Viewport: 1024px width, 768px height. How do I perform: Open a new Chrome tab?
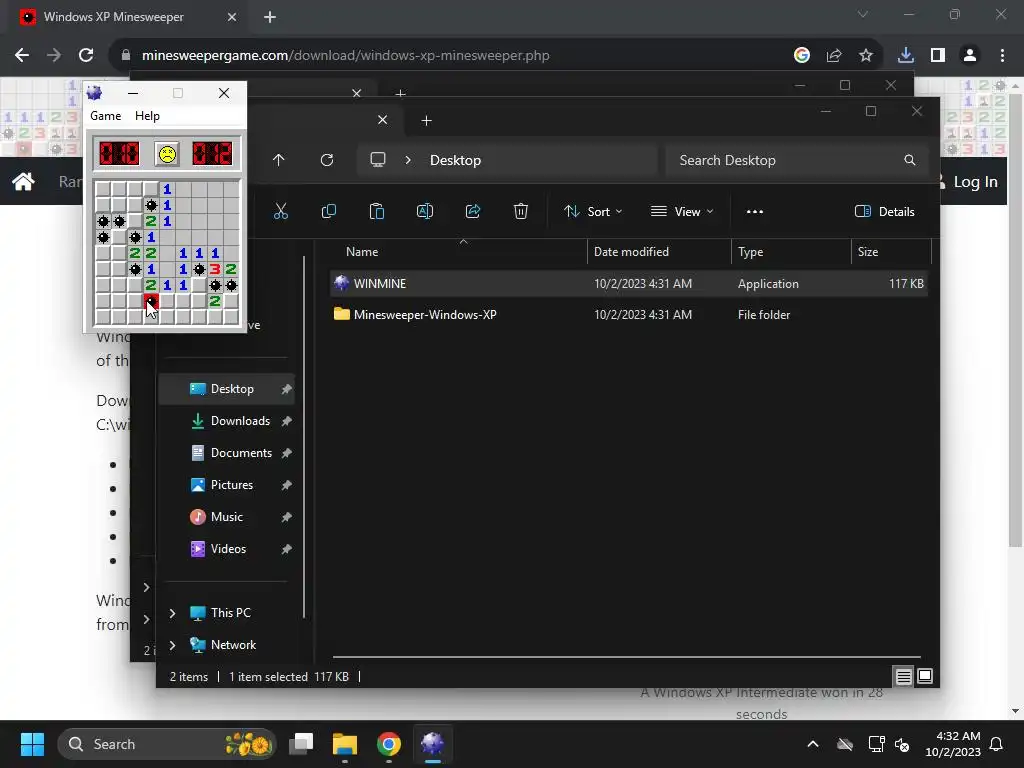pos(270,17)
